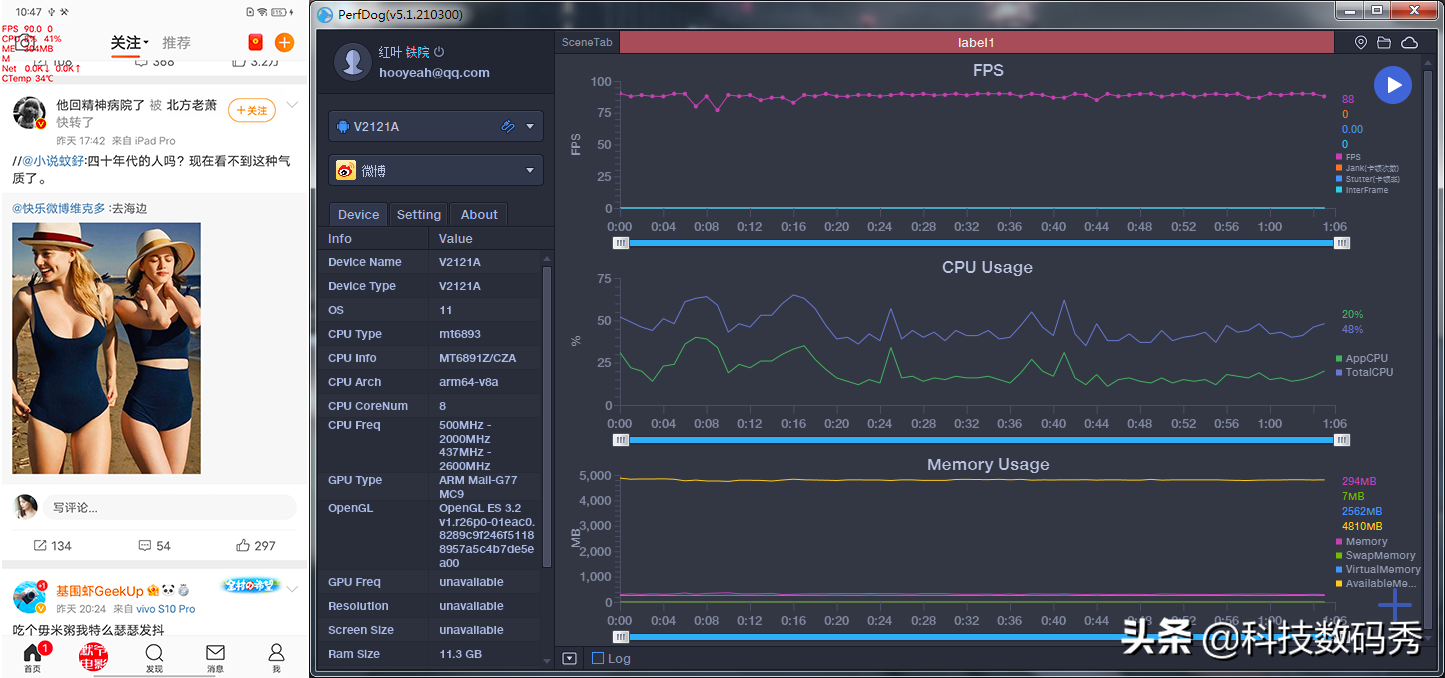This screenshot has width=1445, height=678.
Task: Toggle SwapMemory legend series visibility
Action: 1375,555
